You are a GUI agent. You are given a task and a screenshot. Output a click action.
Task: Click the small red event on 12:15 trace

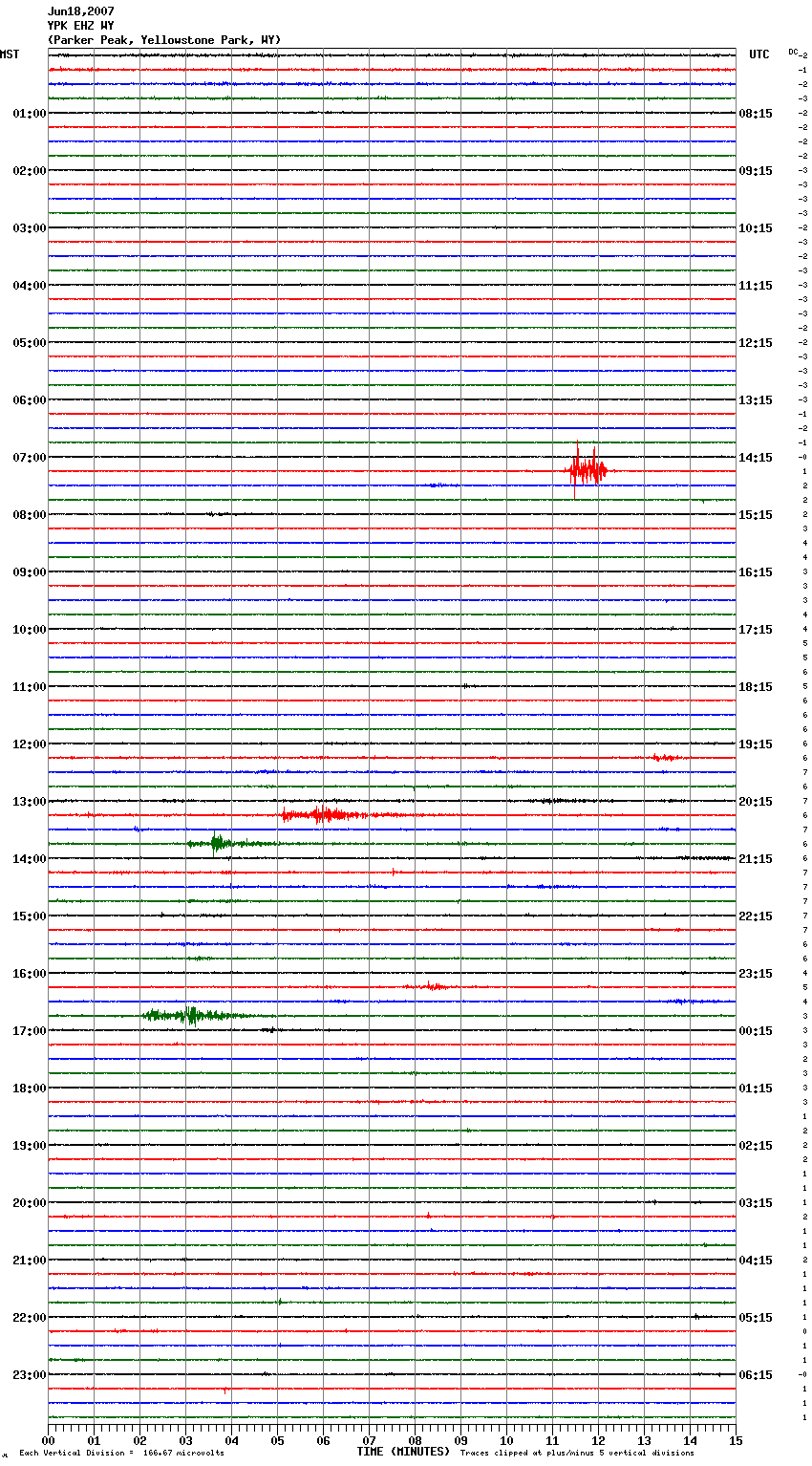coord(665,758)
